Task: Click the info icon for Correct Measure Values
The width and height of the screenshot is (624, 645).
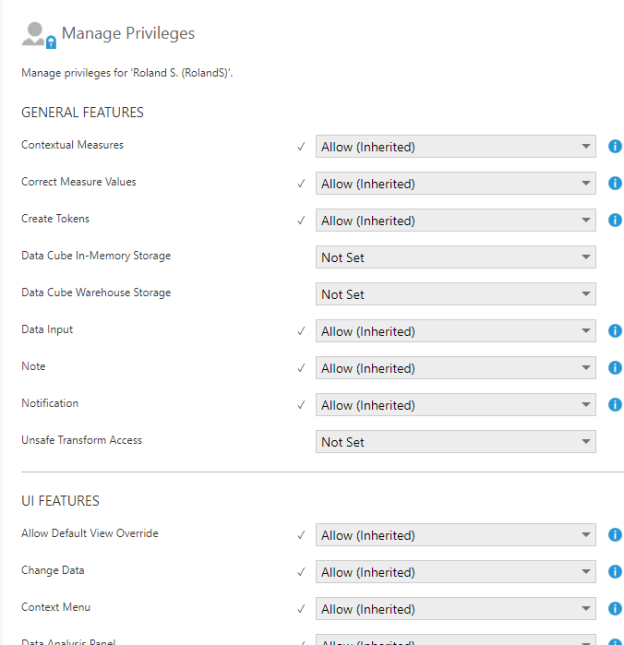Action: coord(615,184)
